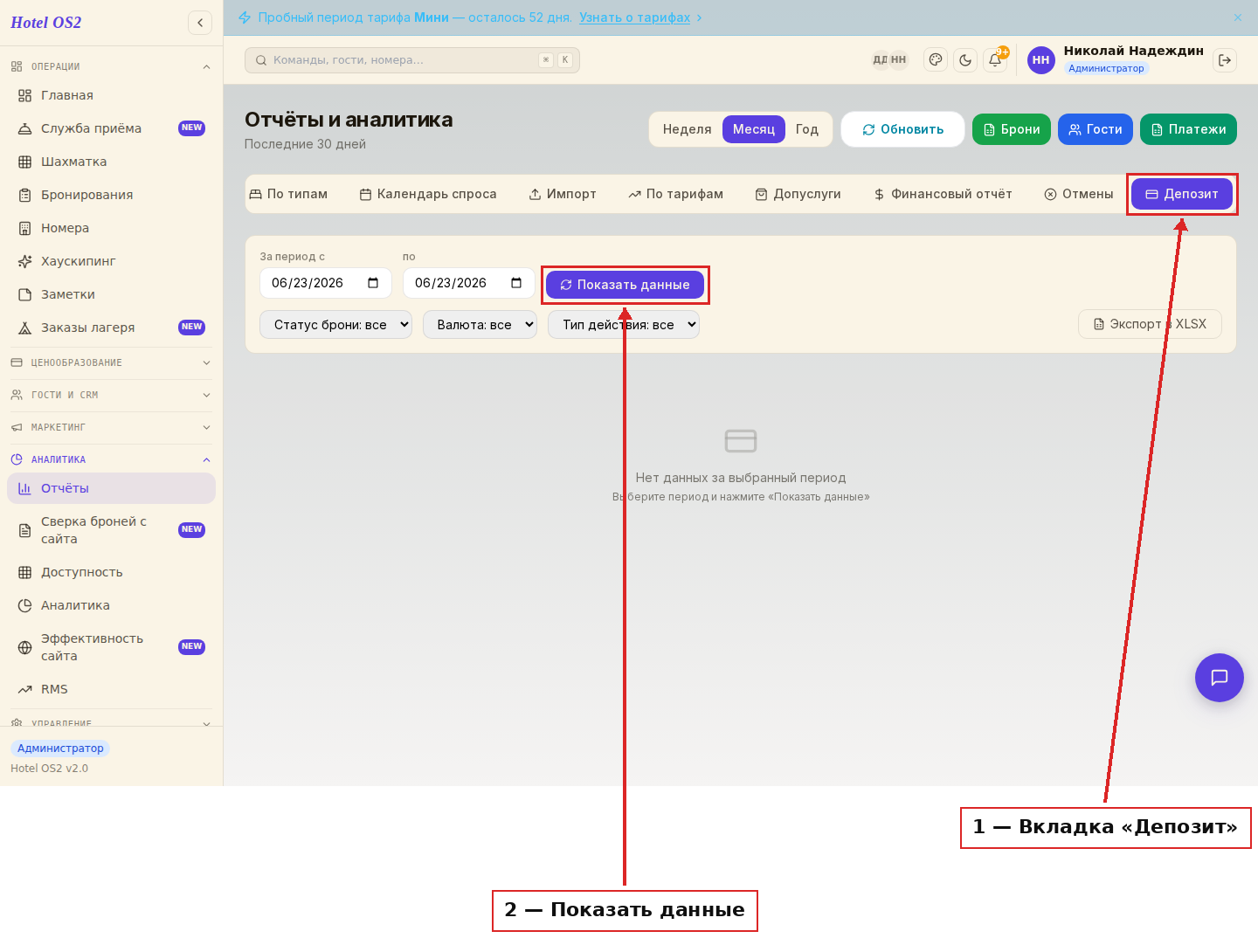Select Месяц period
The image size is (1258, 952).
point(754,129)
